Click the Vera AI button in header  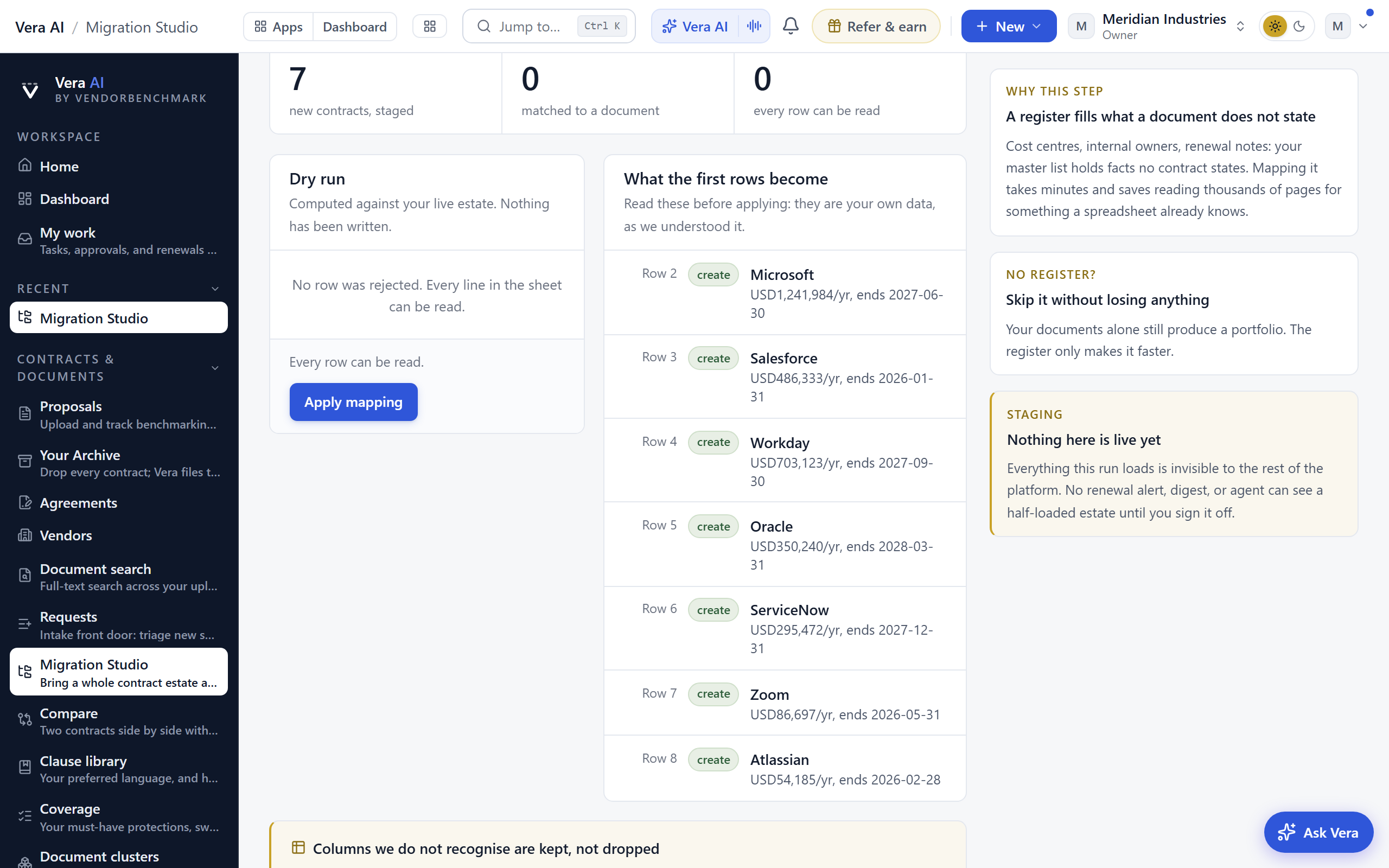coord(695,27)
